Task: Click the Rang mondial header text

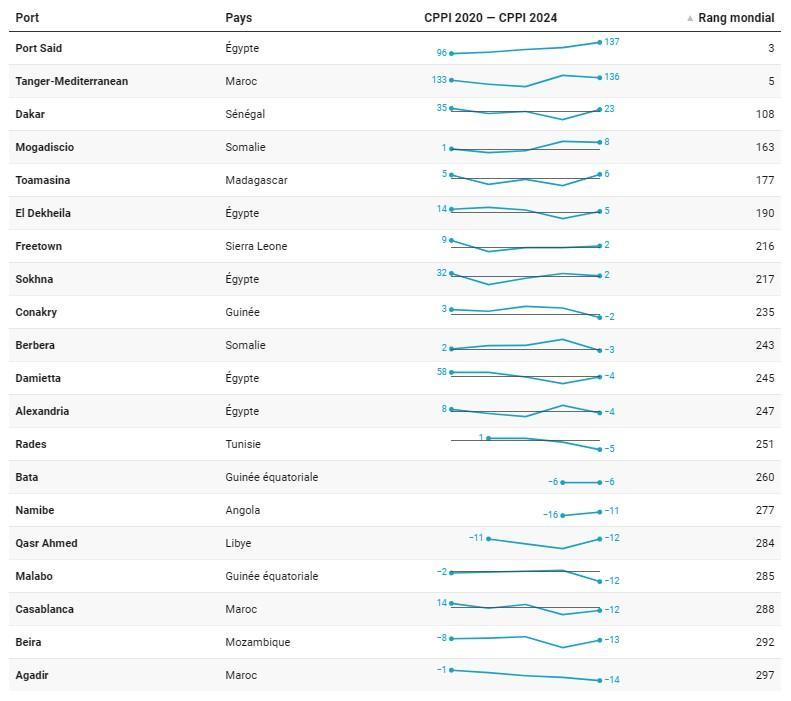Action: coord(736,18)
